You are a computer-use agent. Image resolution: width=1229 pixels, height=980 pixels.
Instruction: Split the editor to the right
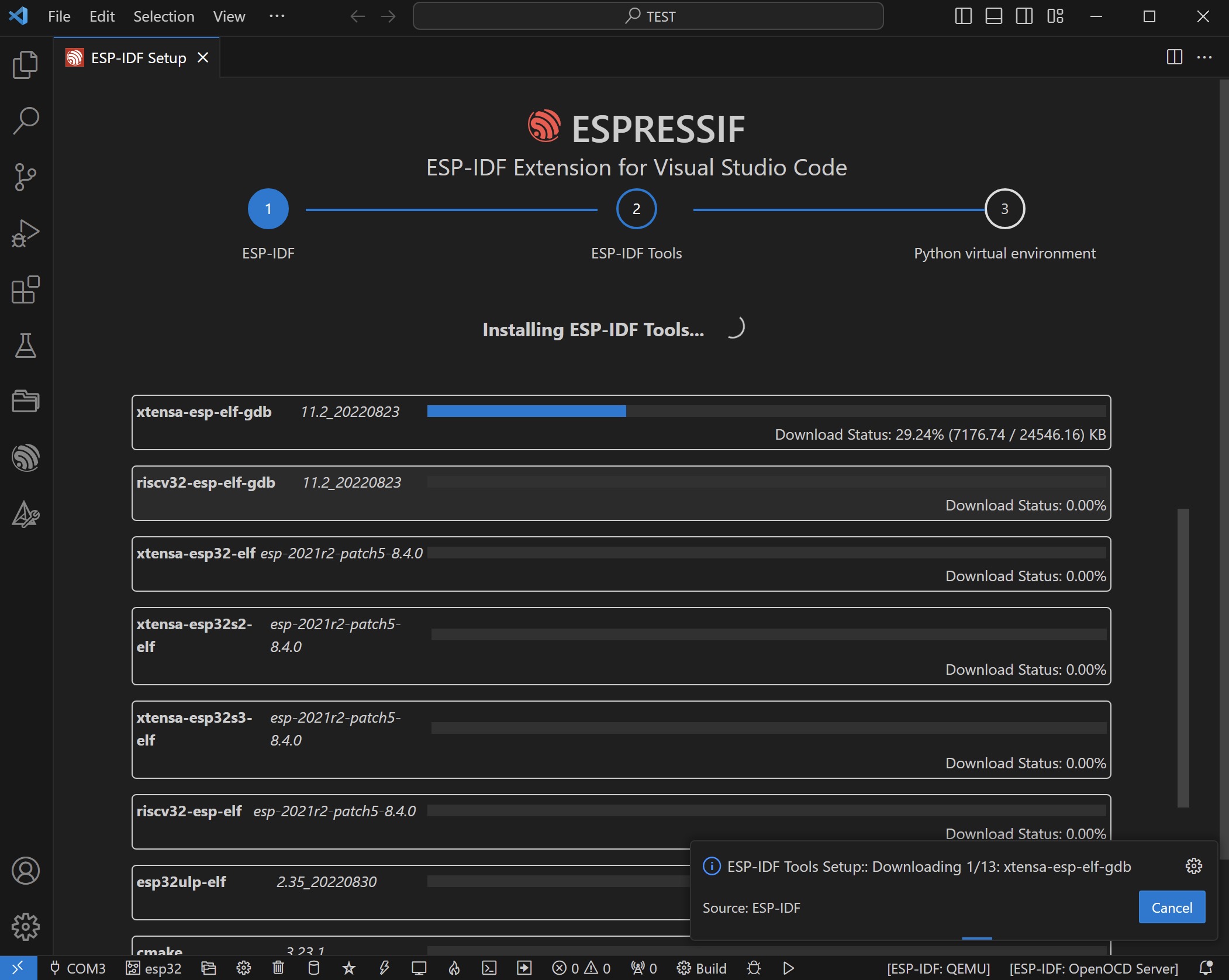(1174, 57)
